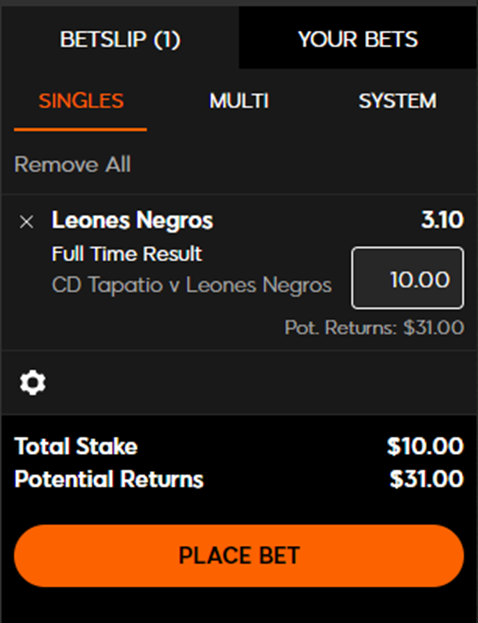Viewport: 478px width, 623px height.
Task: Click the Leones Negros selection name
Action: [x=132, y=220]
